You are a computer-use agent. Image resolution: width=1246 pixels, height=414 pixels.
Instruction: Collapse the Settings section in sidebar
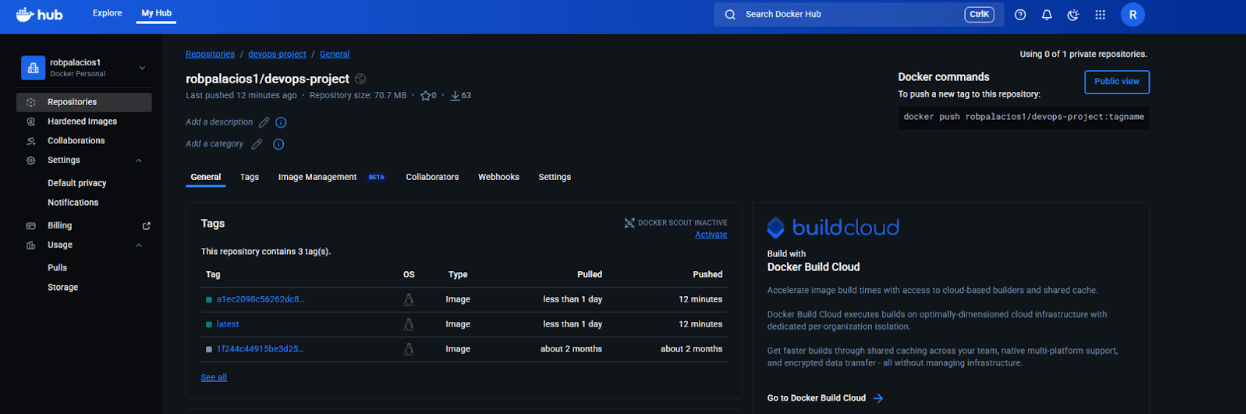[139, 160]
